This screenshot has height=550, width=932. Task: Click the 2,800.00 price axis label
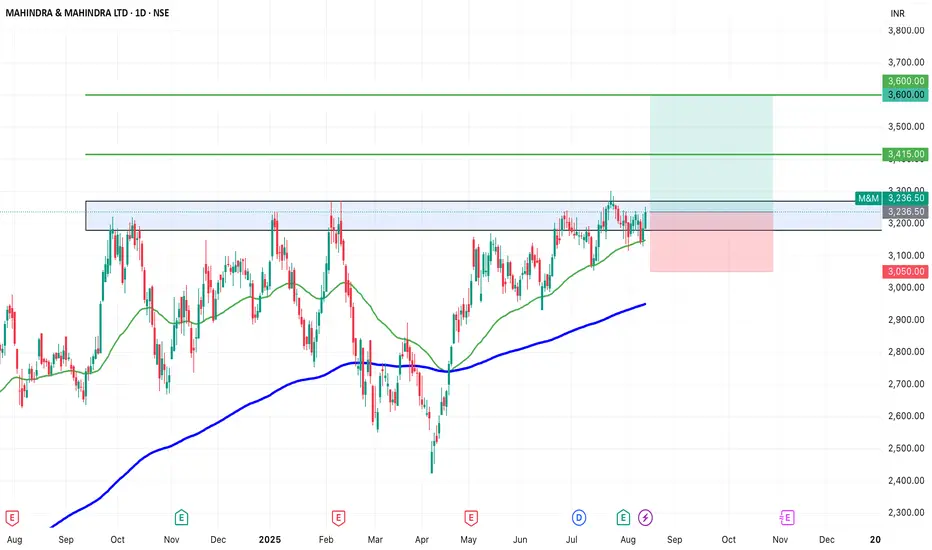[906, 351]
